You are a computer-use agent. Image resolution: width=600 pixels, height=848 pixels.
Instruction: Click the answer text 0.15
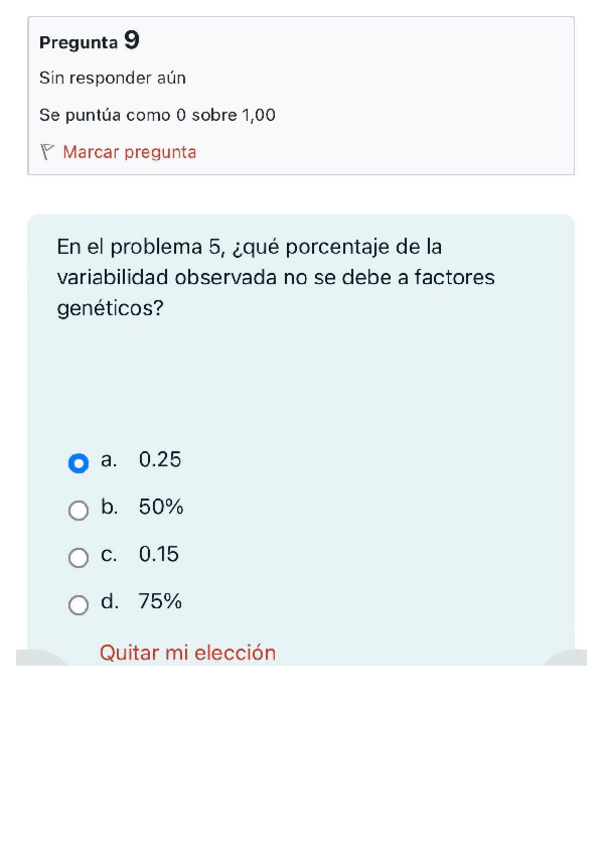click(159, 555)
